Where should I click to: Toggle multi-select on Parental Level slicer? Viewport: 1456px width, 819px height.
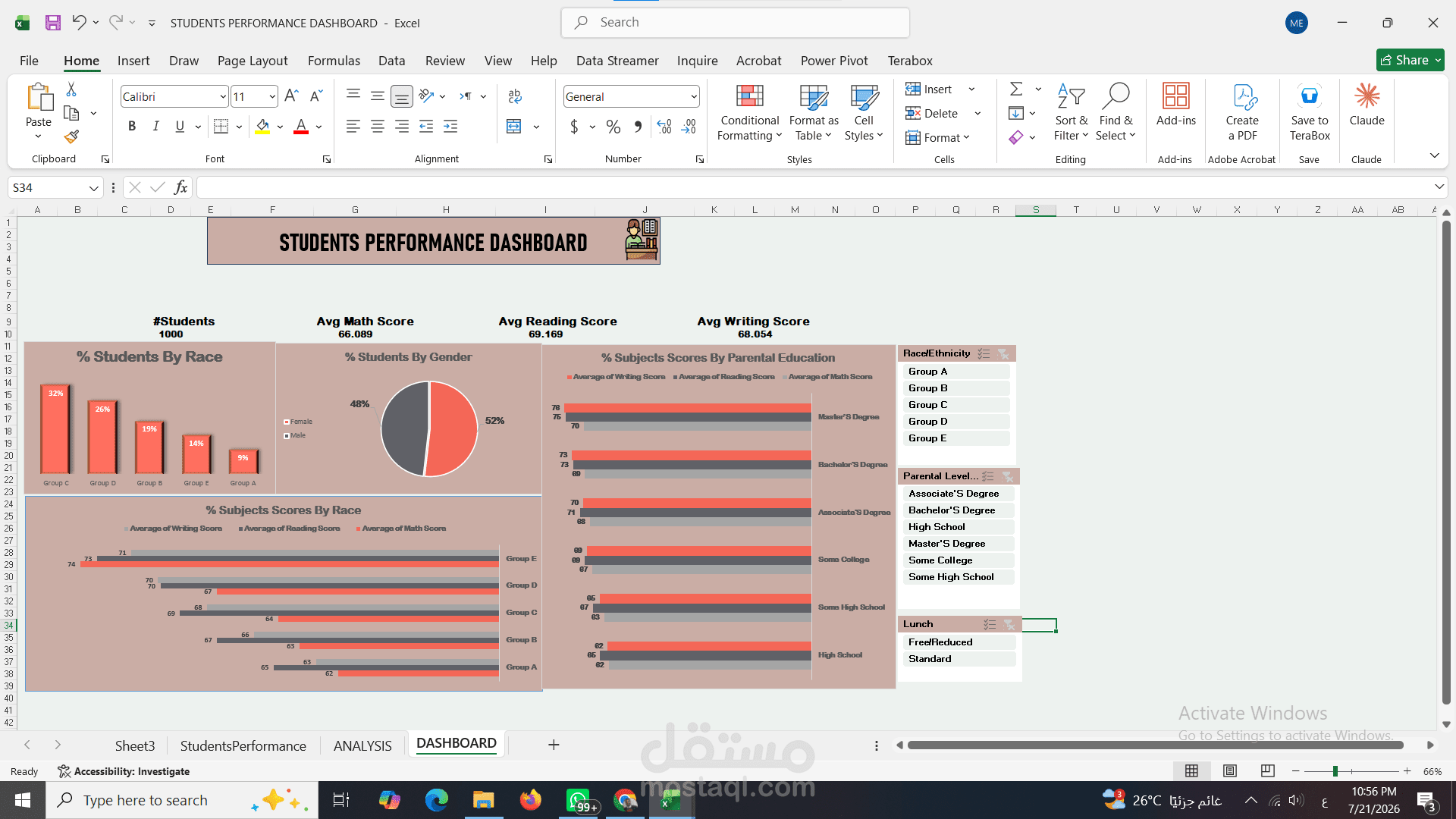click(987, 476)
